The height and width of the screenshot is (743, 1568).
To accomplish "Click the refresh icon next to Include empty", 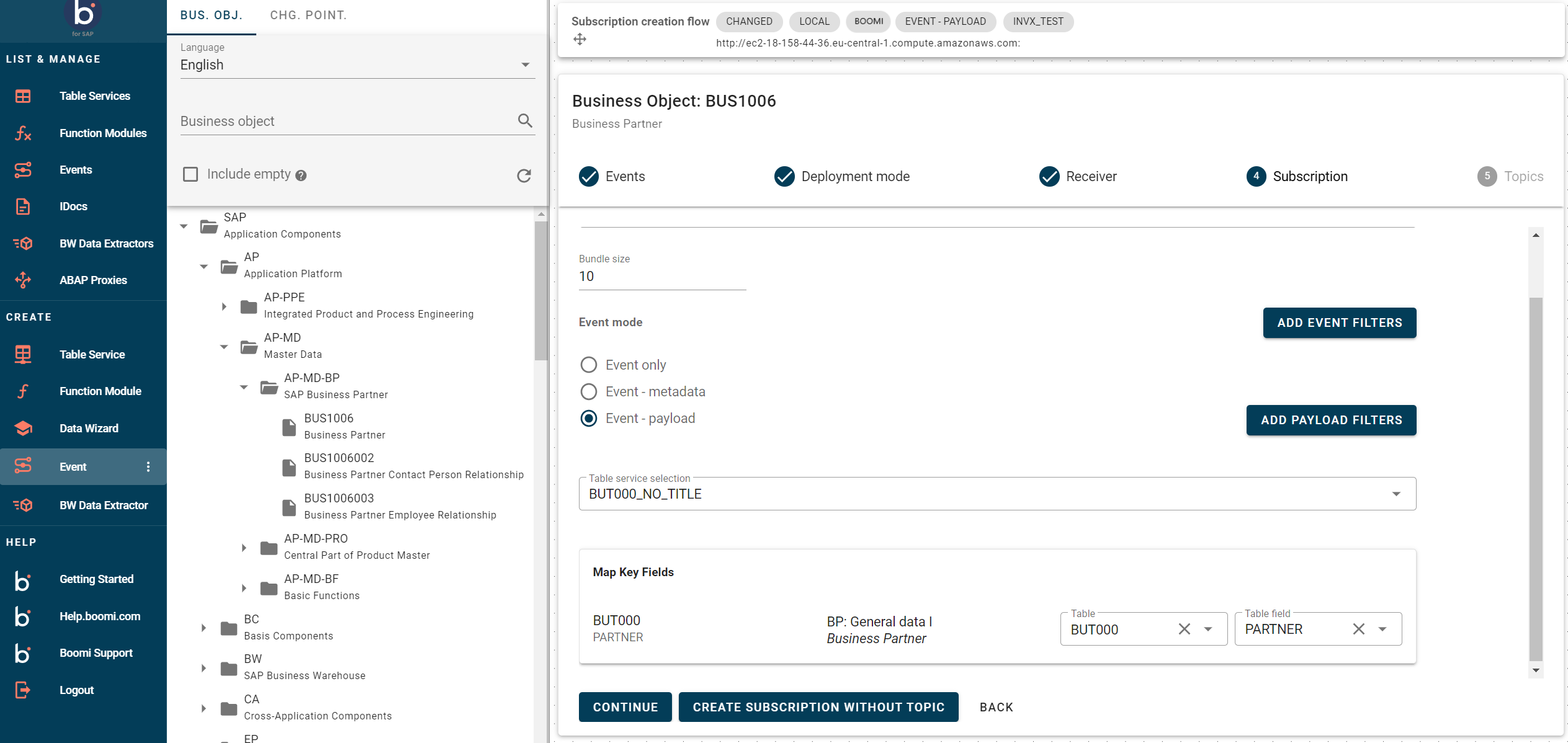I will tap(524, 176).
